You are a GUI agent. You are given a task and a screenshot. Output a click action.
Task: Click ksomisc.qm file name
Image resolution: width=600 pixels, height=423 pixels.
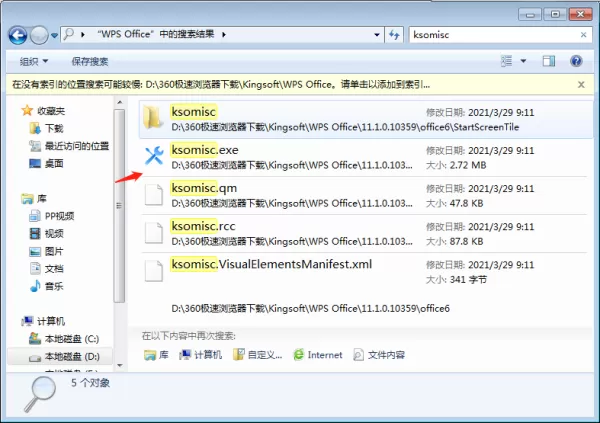[204, 188]
